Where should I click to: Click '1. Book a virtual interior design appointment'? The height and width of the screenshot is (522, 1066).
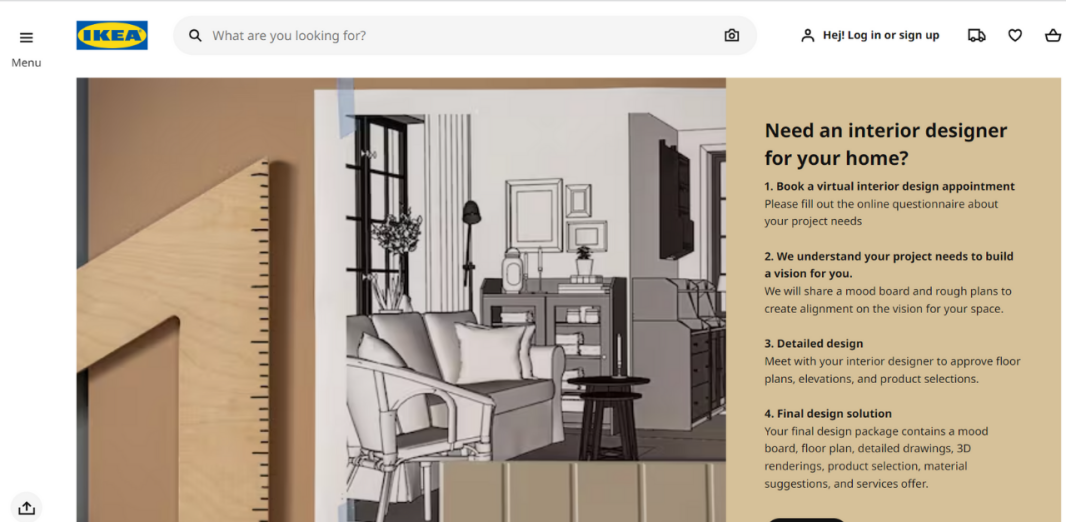[889, 186]
